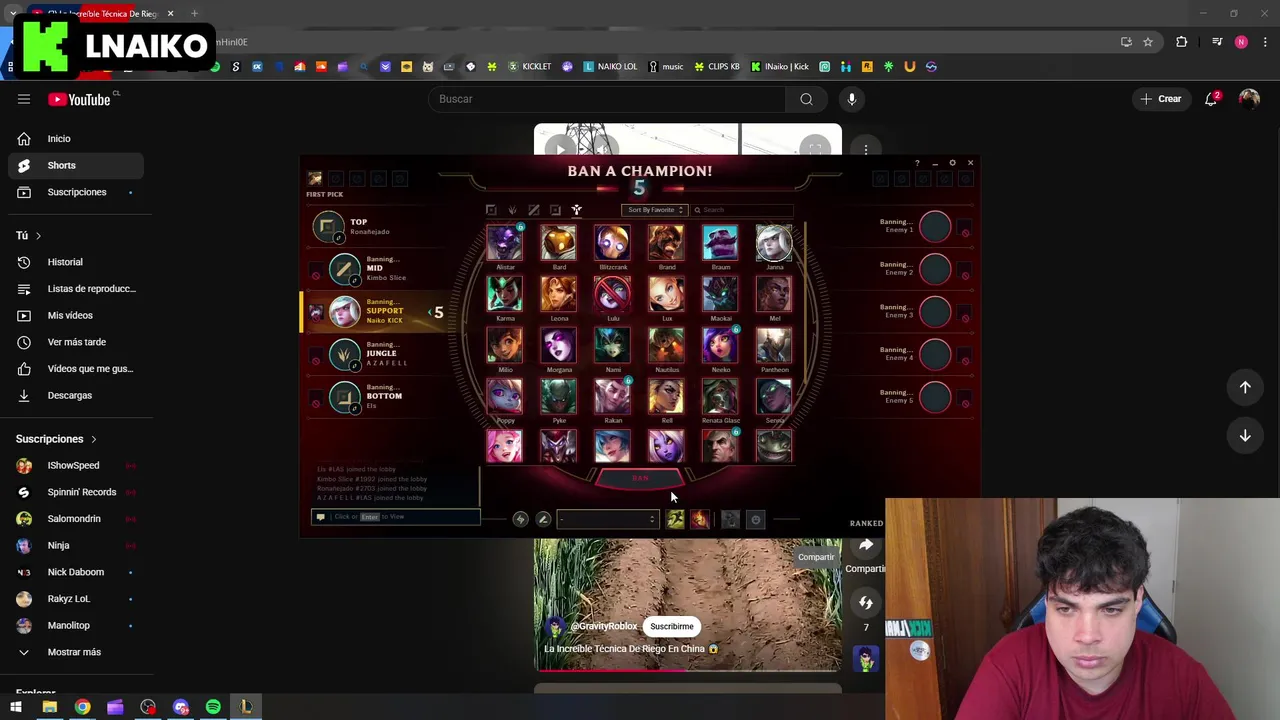Select the Lux champion portrait
The width and height of the screenshot is (1280, 720).
[667, 294]
